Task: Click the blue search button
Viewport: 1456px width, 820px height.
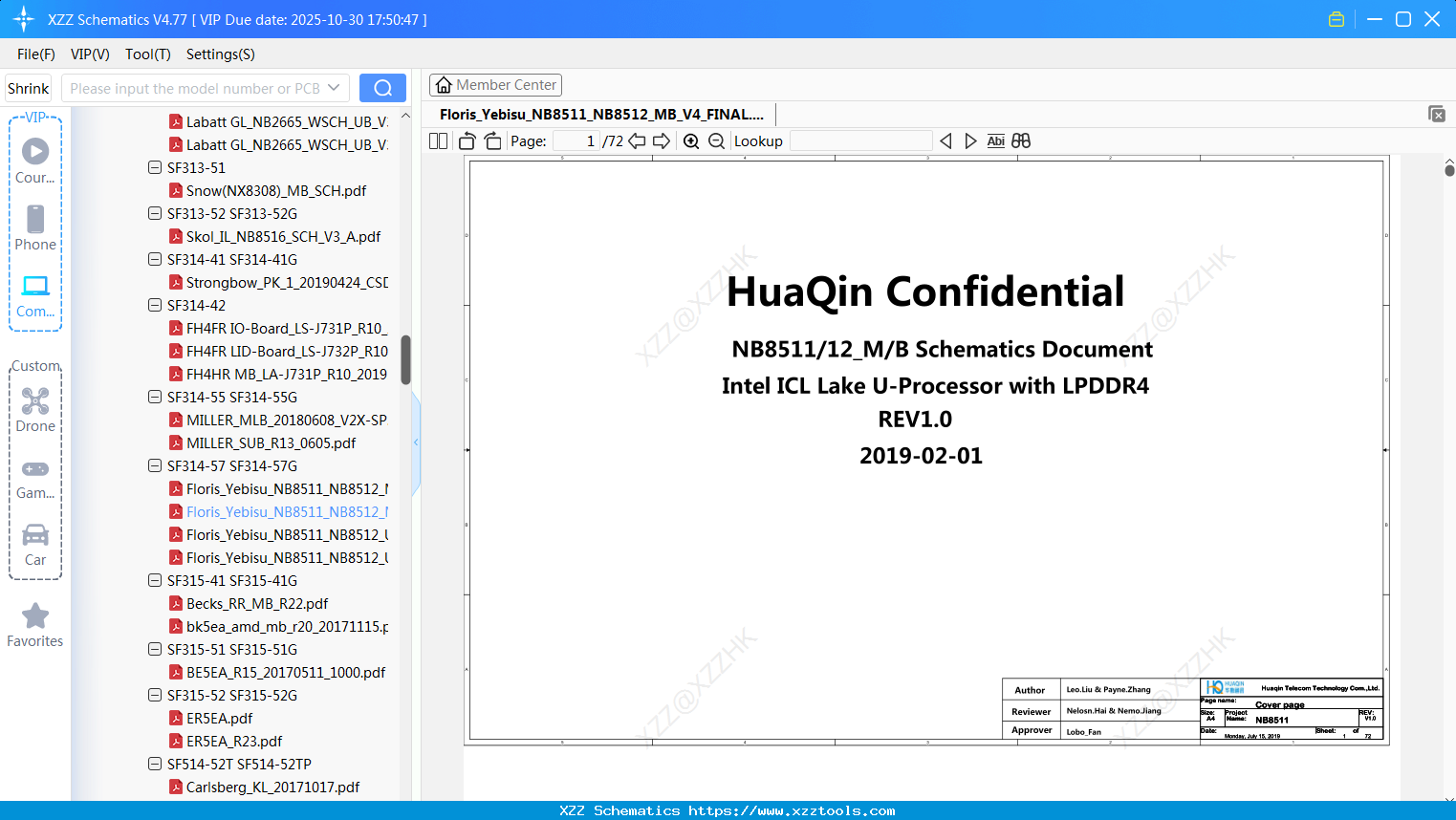Action: click(x=382, y=88)
